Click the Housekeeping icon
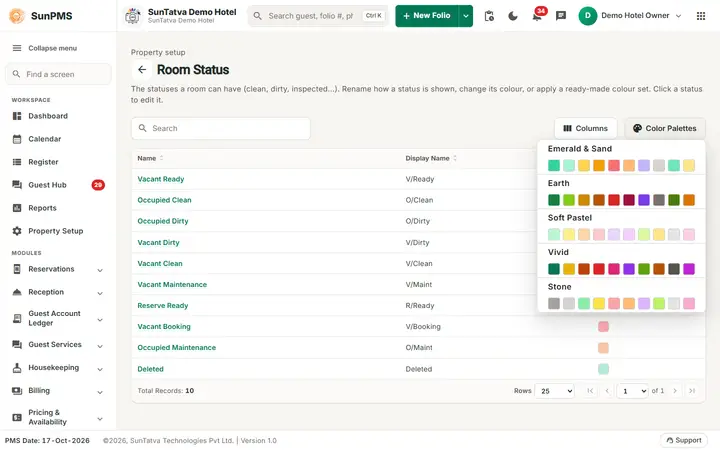 17,368
